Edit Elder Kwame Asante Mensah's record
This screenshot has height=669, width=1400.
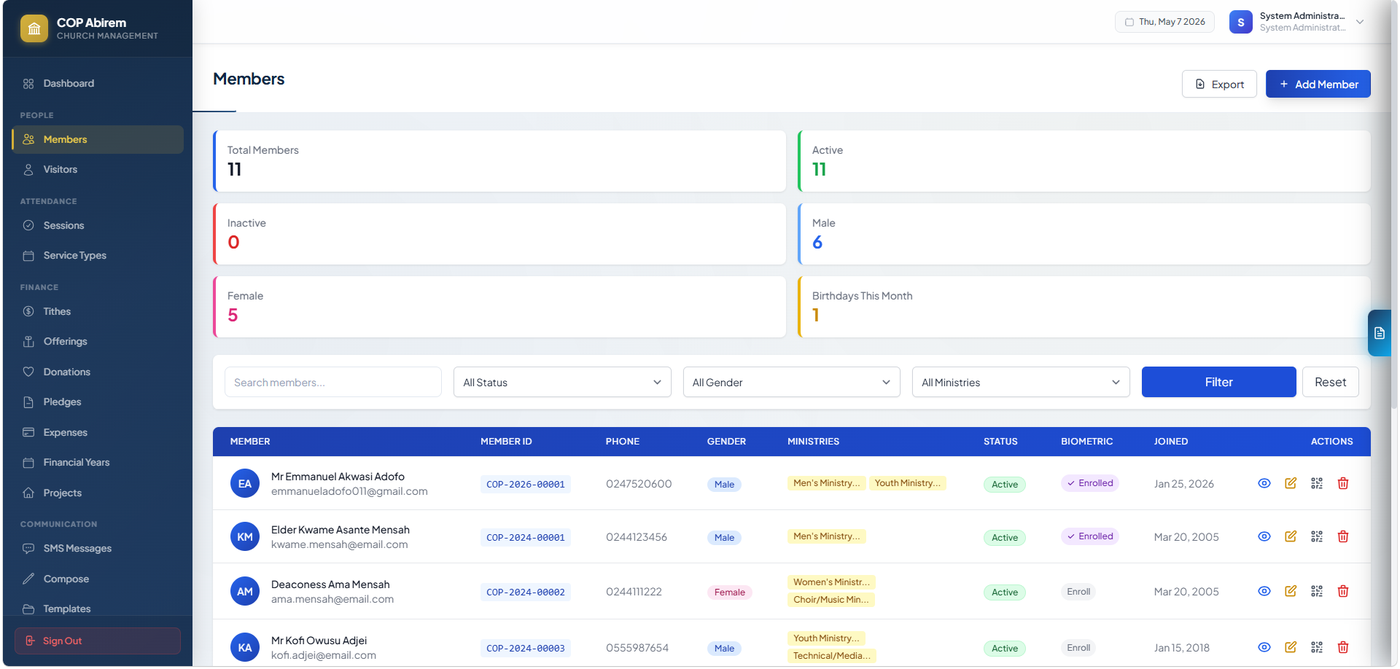point(1290,536)
